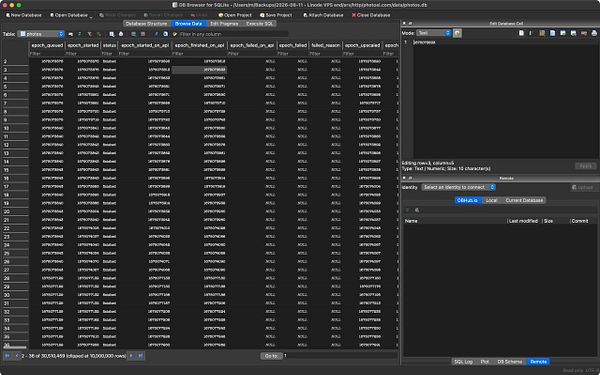This screenshot has height=375, width=600.
Task: Click the NULL failed_reason cell in row 5
Action: (325, 86)
